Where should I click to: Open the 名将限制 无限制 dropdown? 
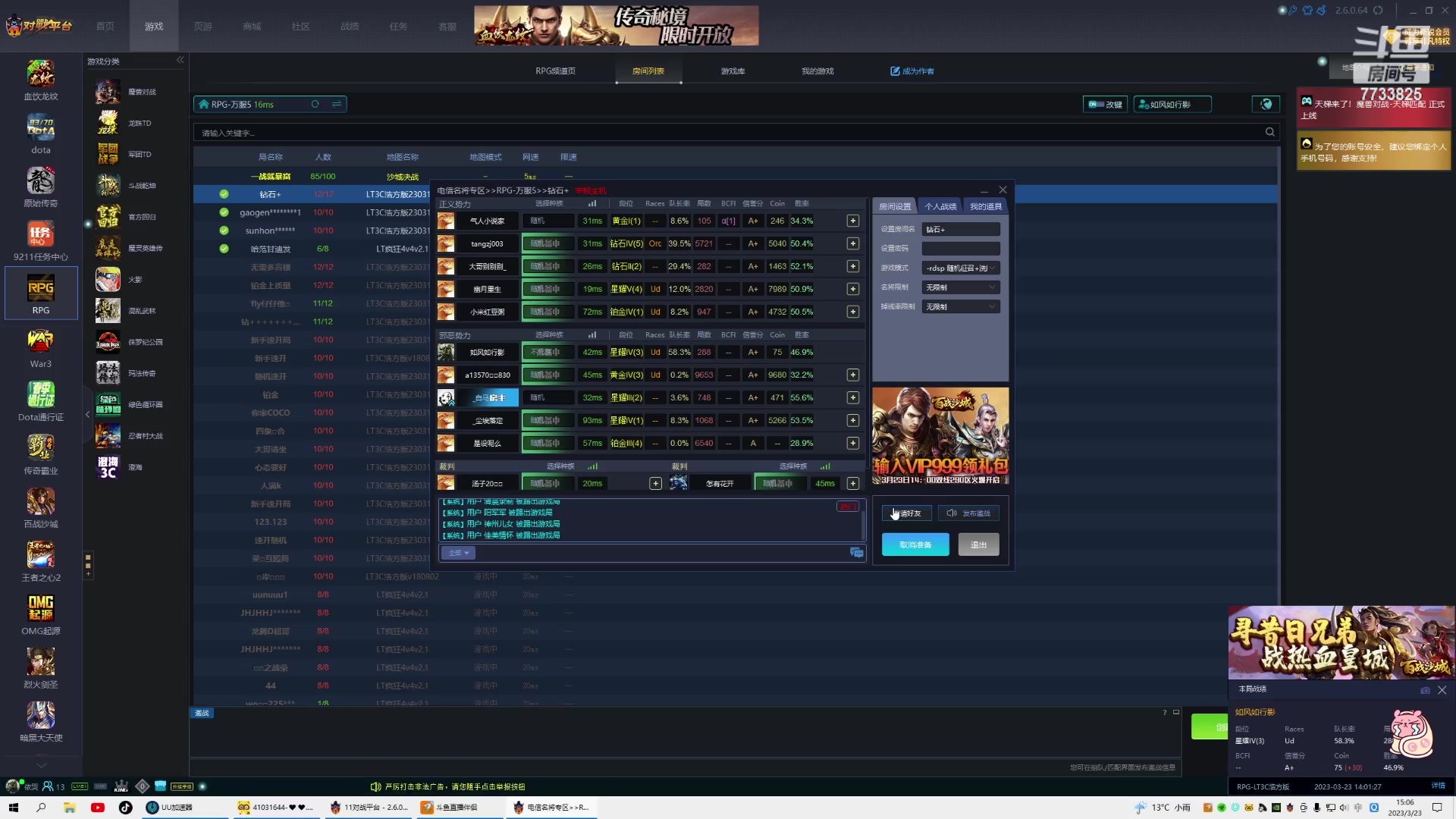[x=961, y=287]
